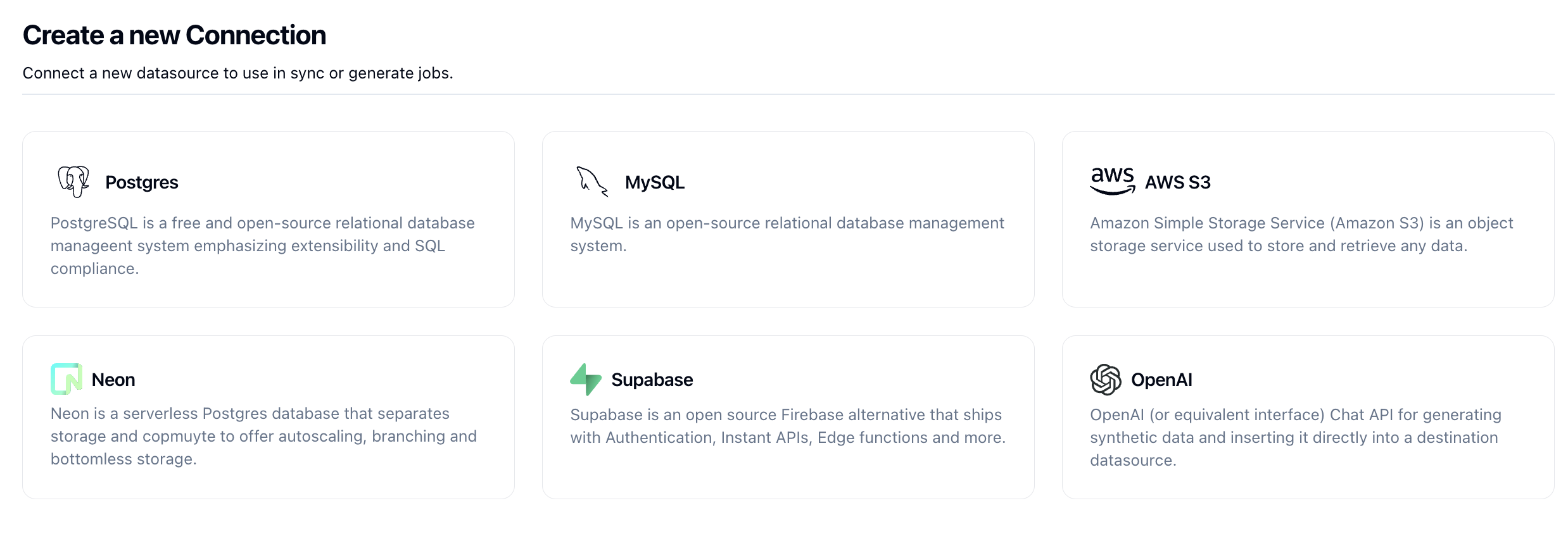The image size is (1568, 553).
Task: Click the Connect a new datasource subtitle
Action: [238, 73]
